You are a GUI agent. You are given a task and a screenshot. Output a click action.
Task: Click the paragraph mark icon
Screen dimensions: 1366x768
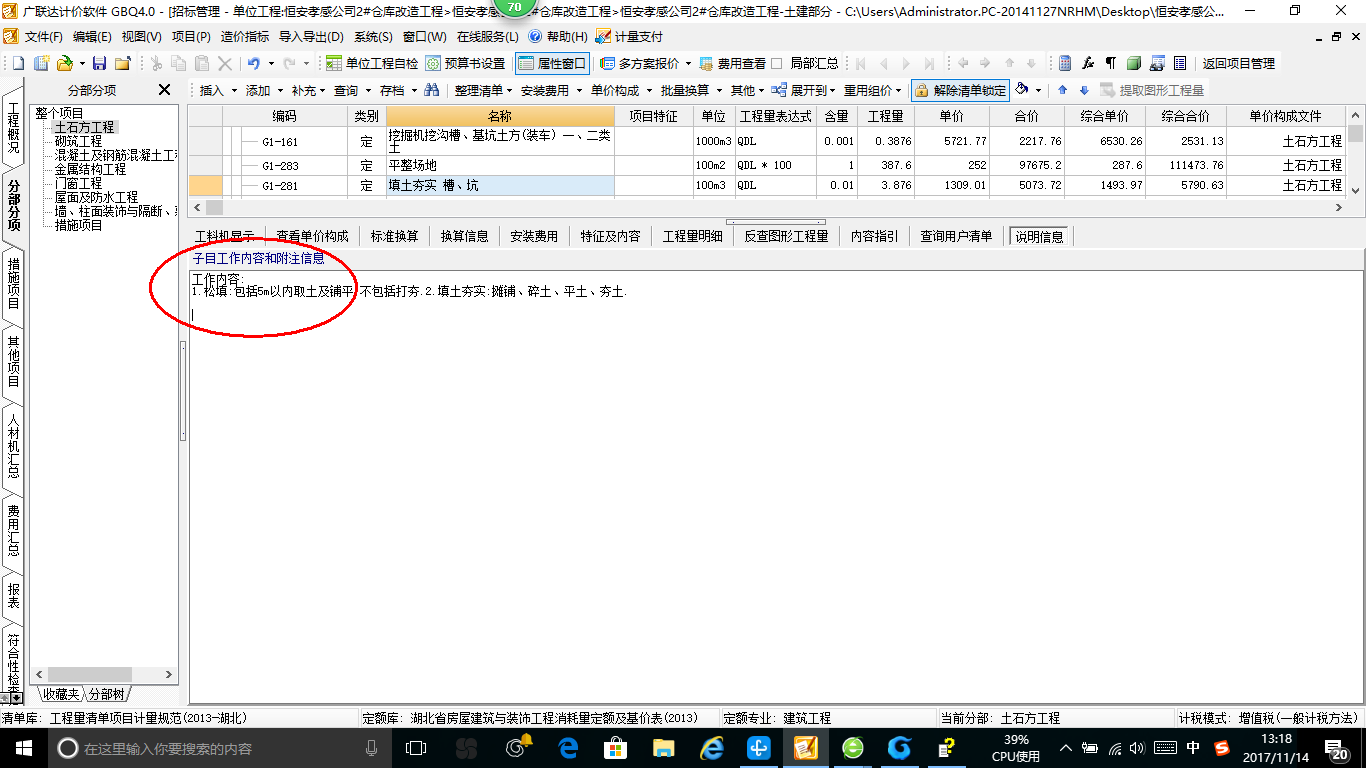click(1110, 63)
